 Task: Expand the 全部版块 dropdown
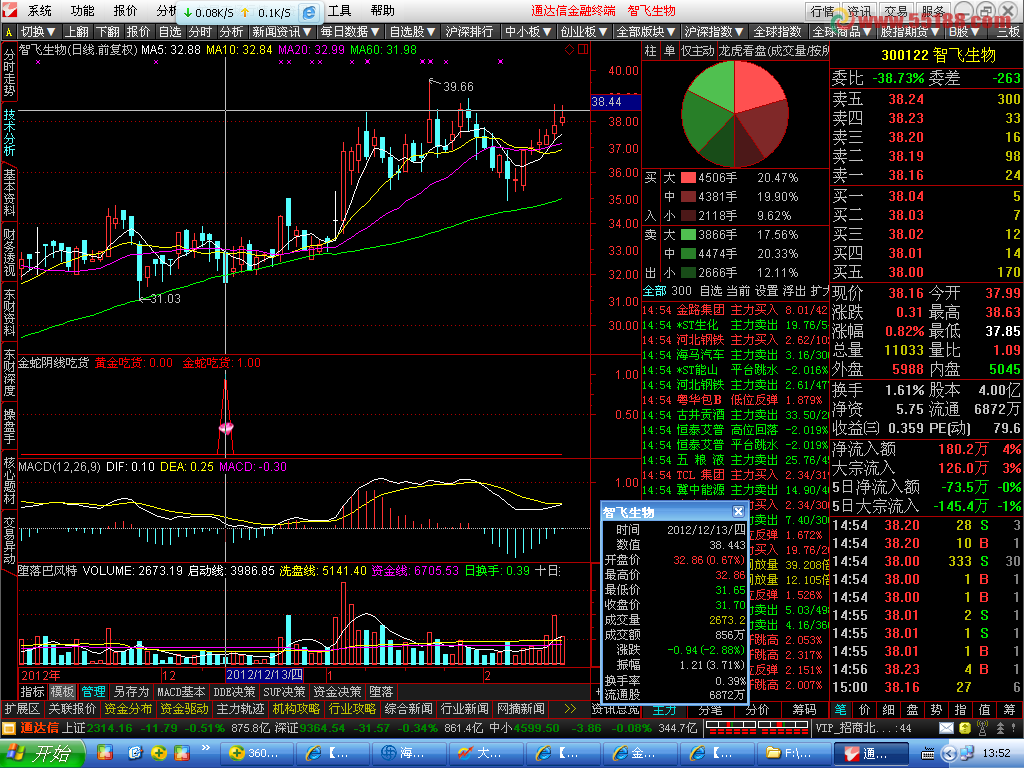645,31
